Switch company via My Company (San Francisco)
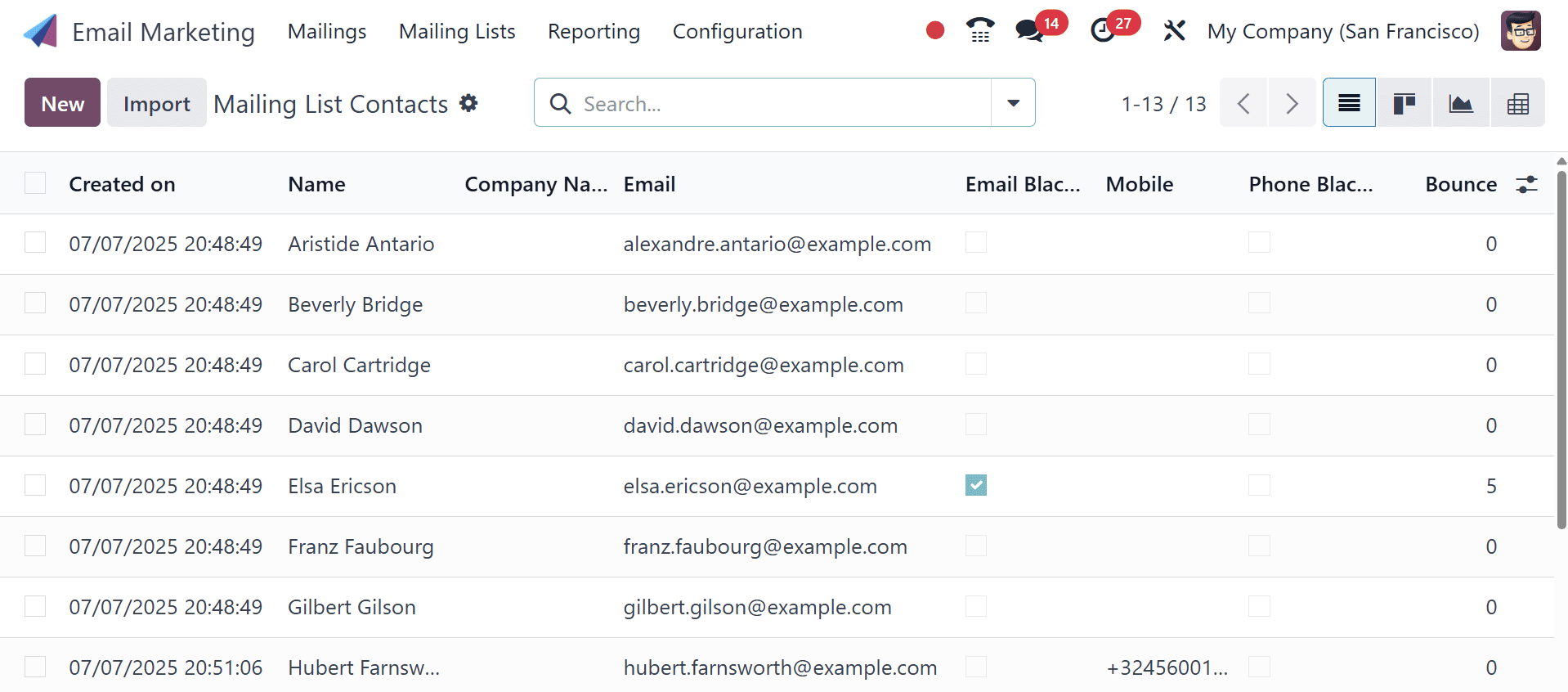This screenshot has height=692, width=1568. tap(1343, 31)
